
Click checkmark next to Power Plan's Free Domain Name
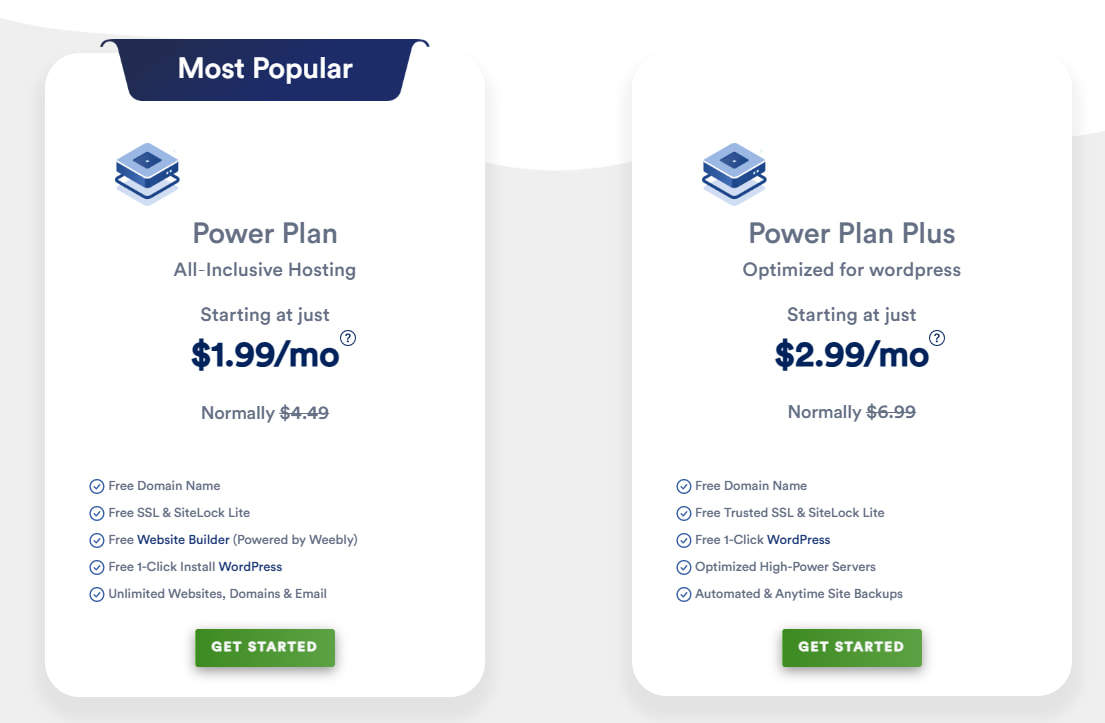point(97,487)
